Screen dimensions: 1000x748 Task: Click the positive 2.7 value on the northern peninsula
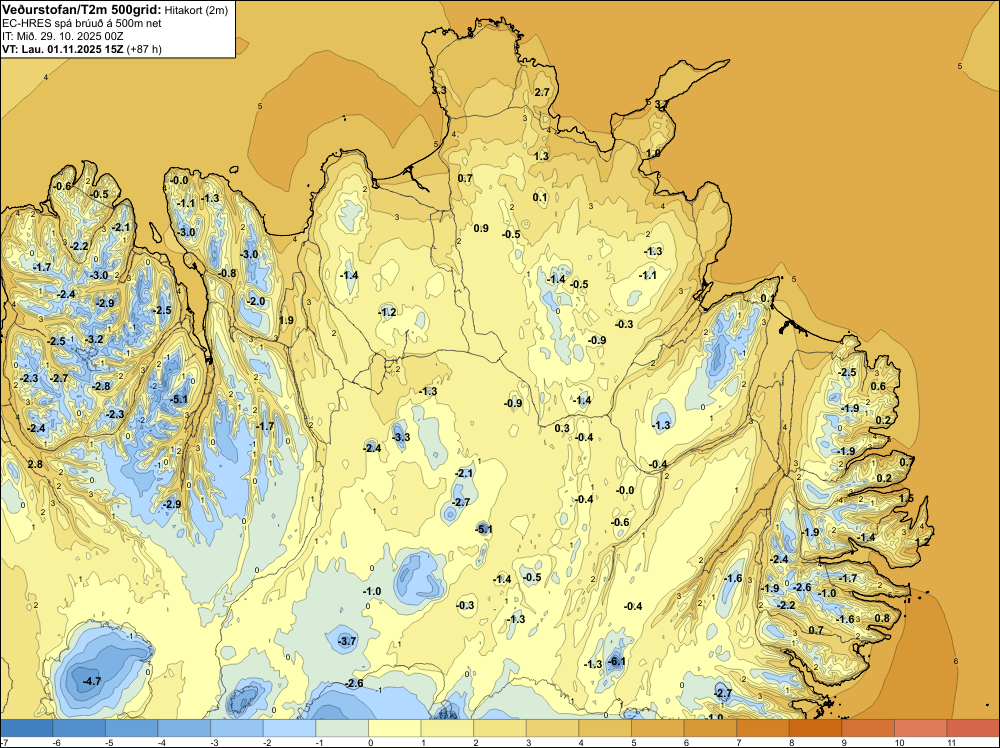coord(541,92)
